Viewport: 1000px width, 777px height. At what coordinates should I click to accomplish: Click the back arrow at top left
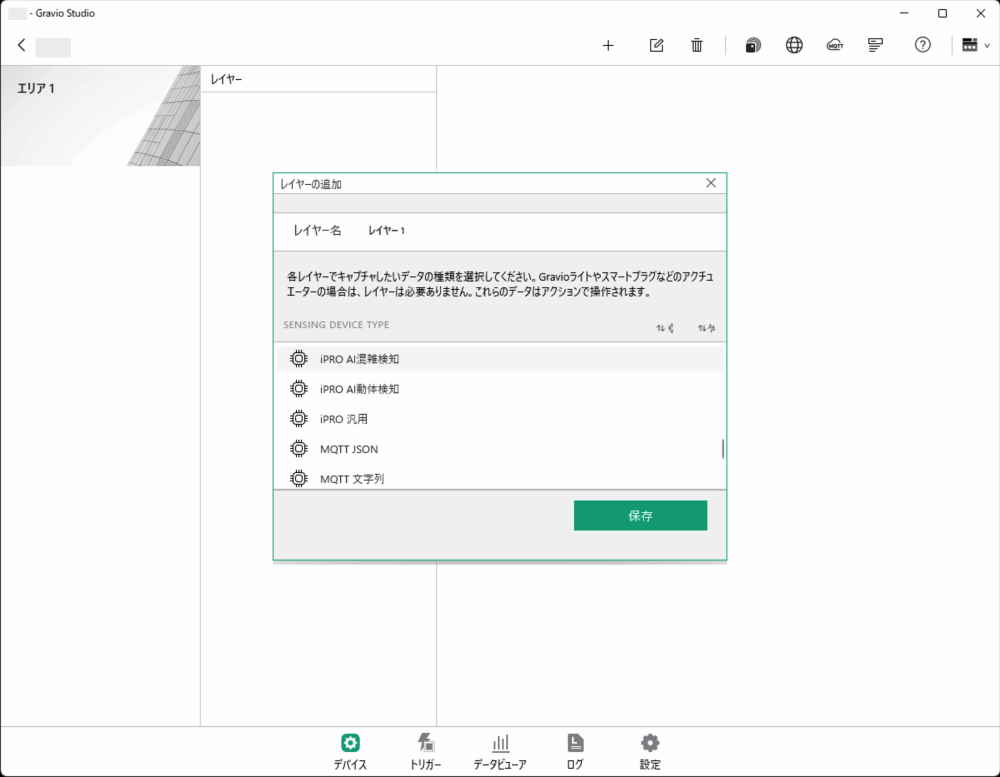[x=21, y=45]
